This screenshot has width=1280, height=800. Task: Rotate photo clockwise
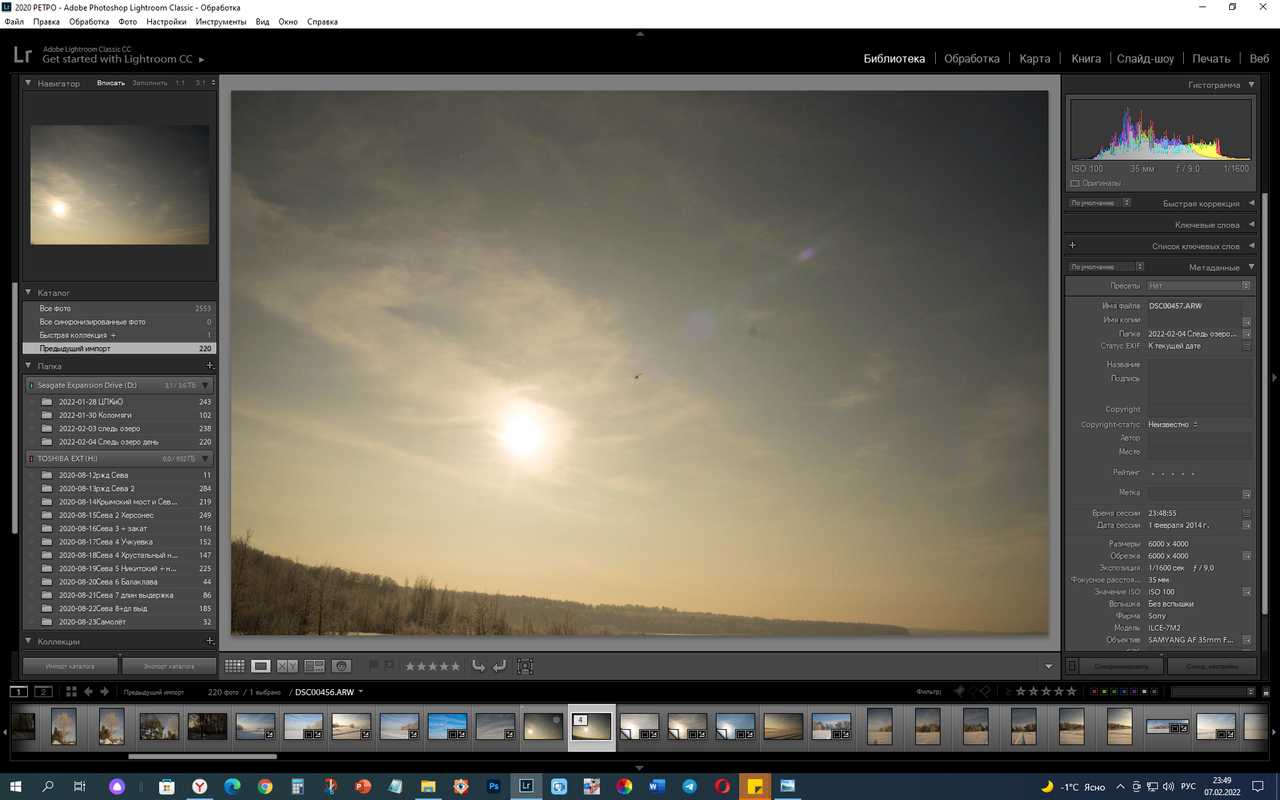pos(499,666)
